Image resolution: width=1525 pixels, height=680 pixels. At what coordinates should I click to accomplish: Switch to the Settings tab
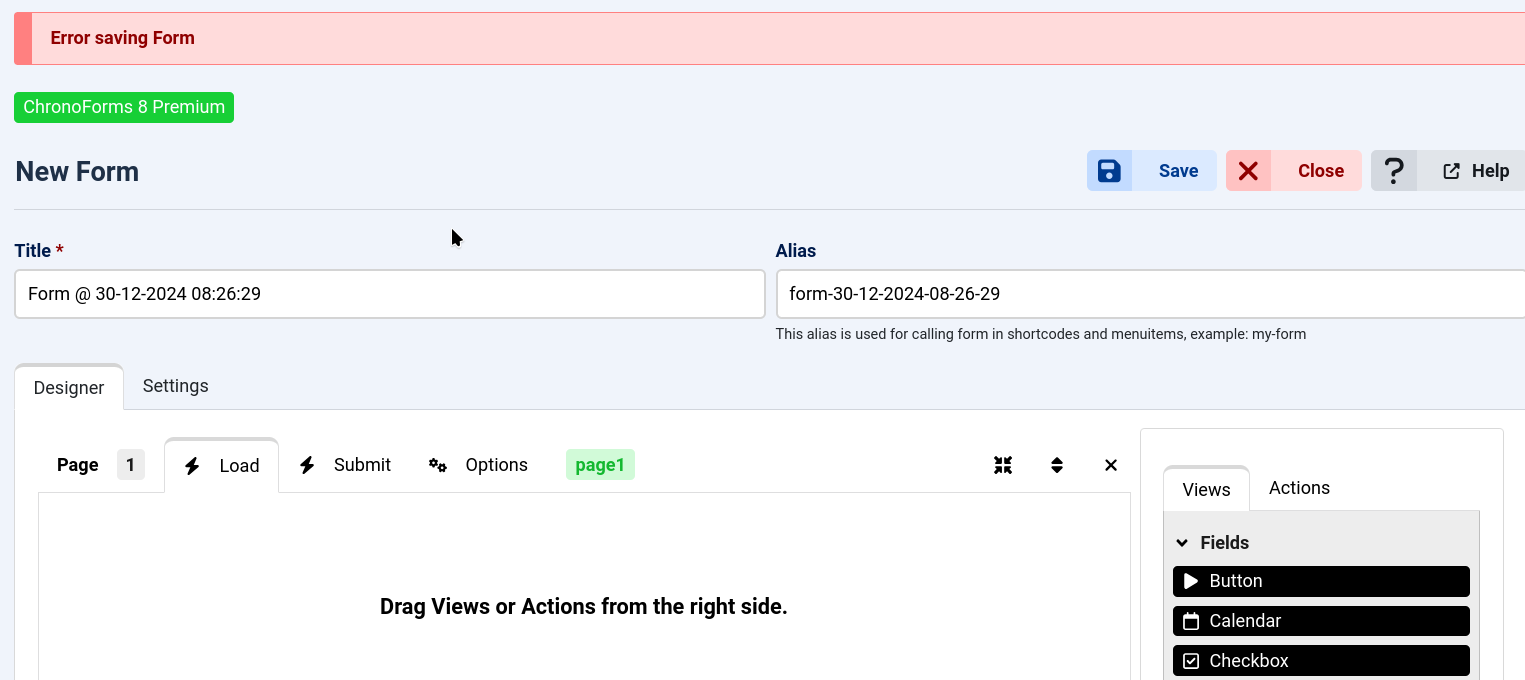[x=175, y=386]
